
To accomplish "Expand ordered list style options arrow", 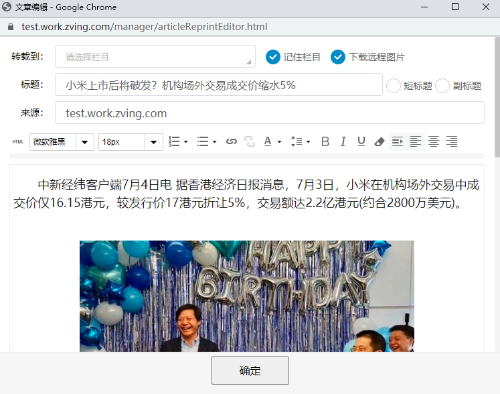I will 186,142.
